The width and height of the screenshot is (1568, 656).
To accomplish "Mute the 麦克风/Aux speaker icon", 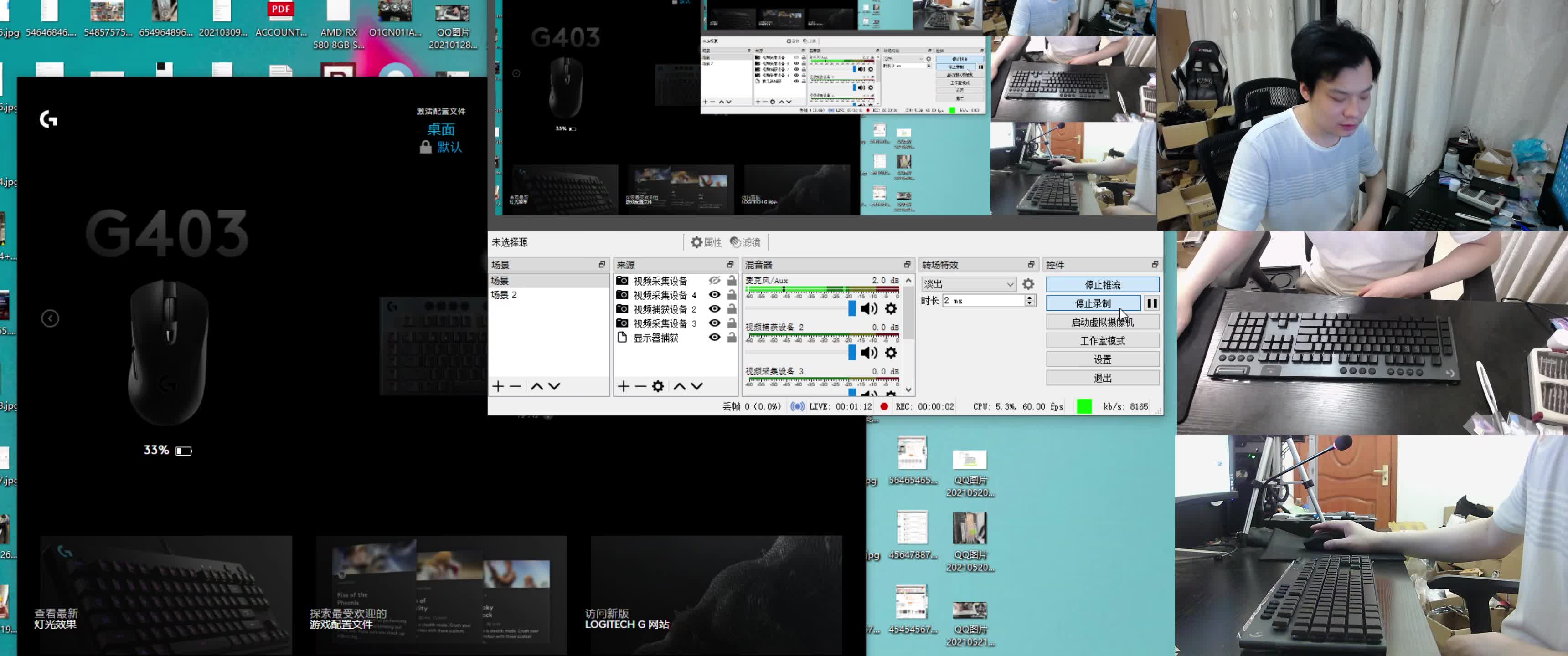I will pyautogui.click(x=869, y=308).
